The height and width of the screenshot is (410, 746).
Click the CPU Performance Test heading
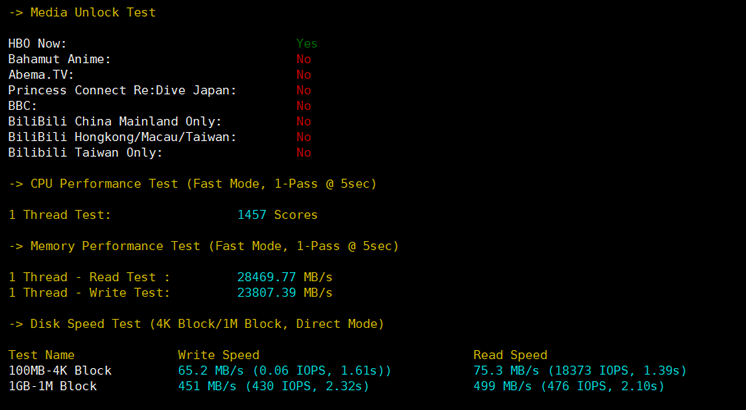click(192, 184)
